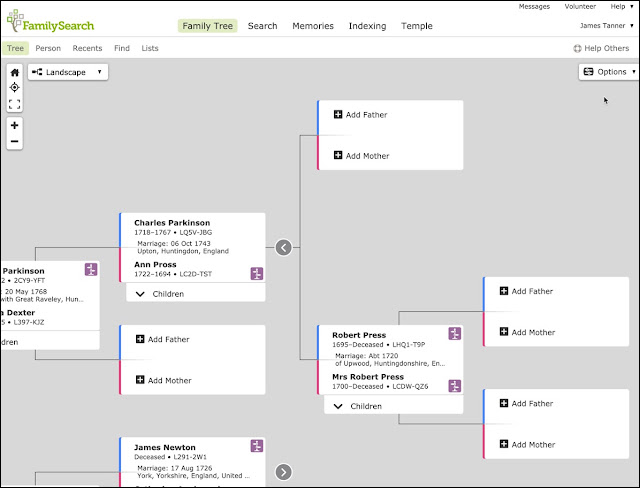The width and height of the screenshot is (640, 488).
Task: Open the Indexing menu
Action: coord(367,26)
